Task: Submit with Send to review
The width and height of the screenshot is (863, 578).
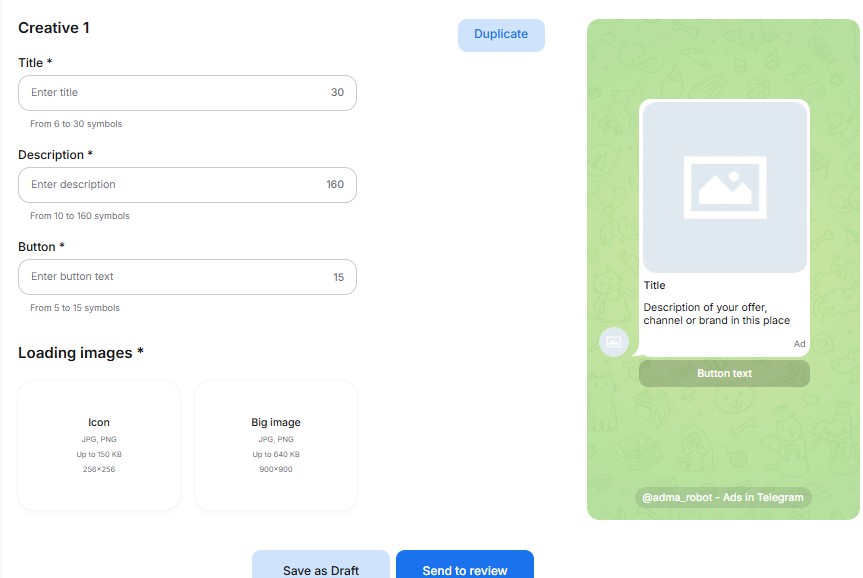Action: [x=464, y=567]
